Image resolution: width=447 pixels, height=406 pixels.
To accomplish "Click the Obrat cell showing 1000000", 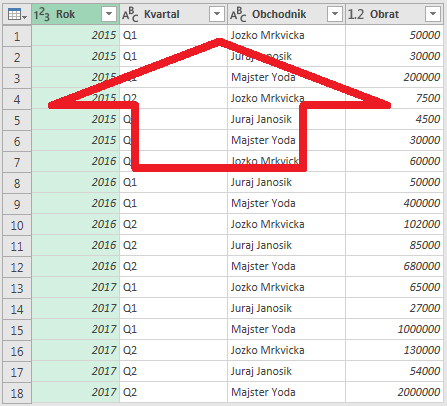I will coord(394,329).
